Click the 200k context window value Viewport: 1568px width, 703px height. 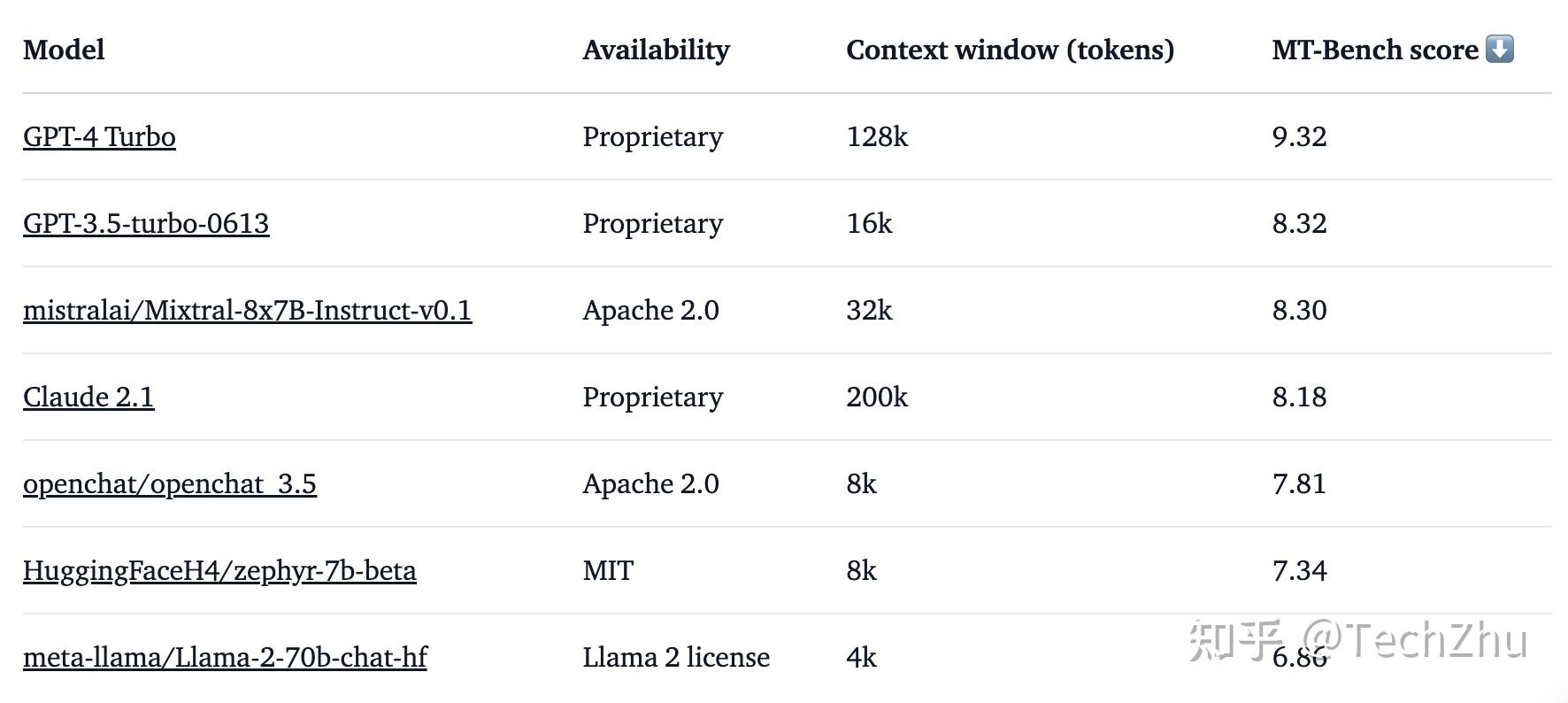(x=877, y=397)
